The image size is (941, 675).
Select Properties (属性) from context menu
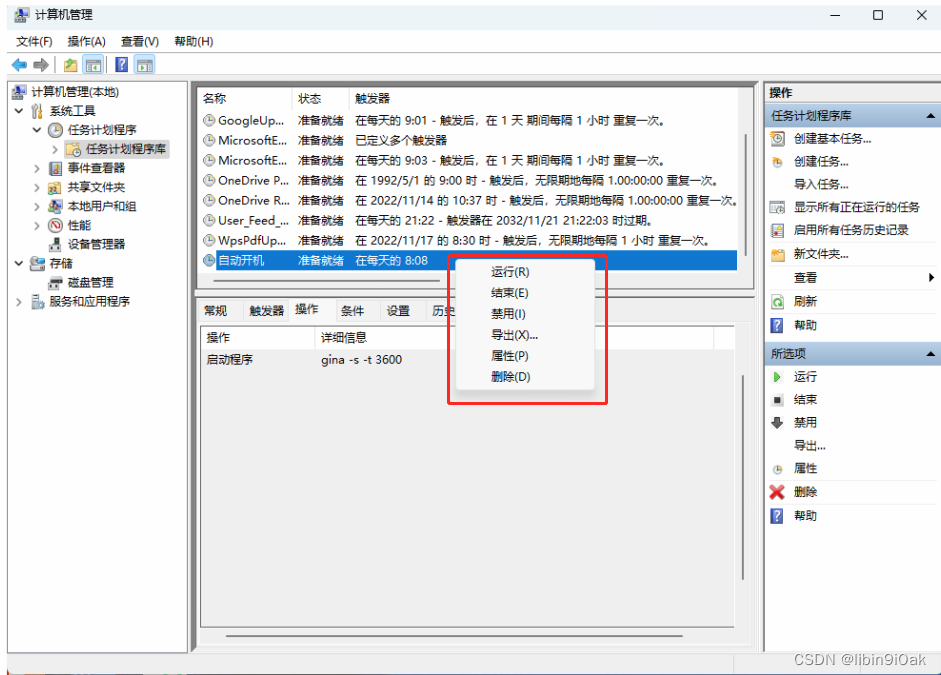[x=510, y=356]
